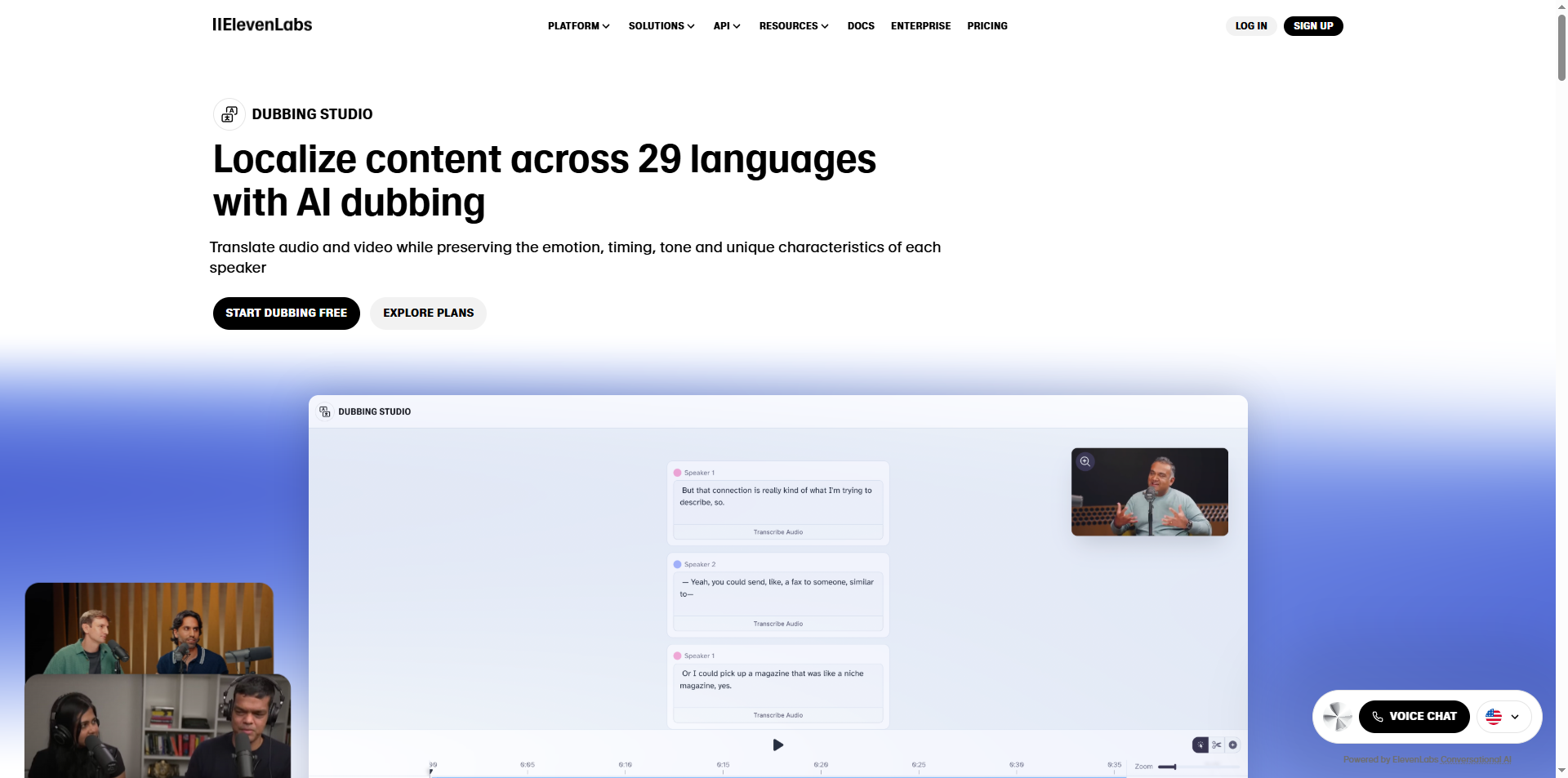Open the Powered by ElevenLabs Conversational AI link

pyautogui.click(x=1426, y=758)
